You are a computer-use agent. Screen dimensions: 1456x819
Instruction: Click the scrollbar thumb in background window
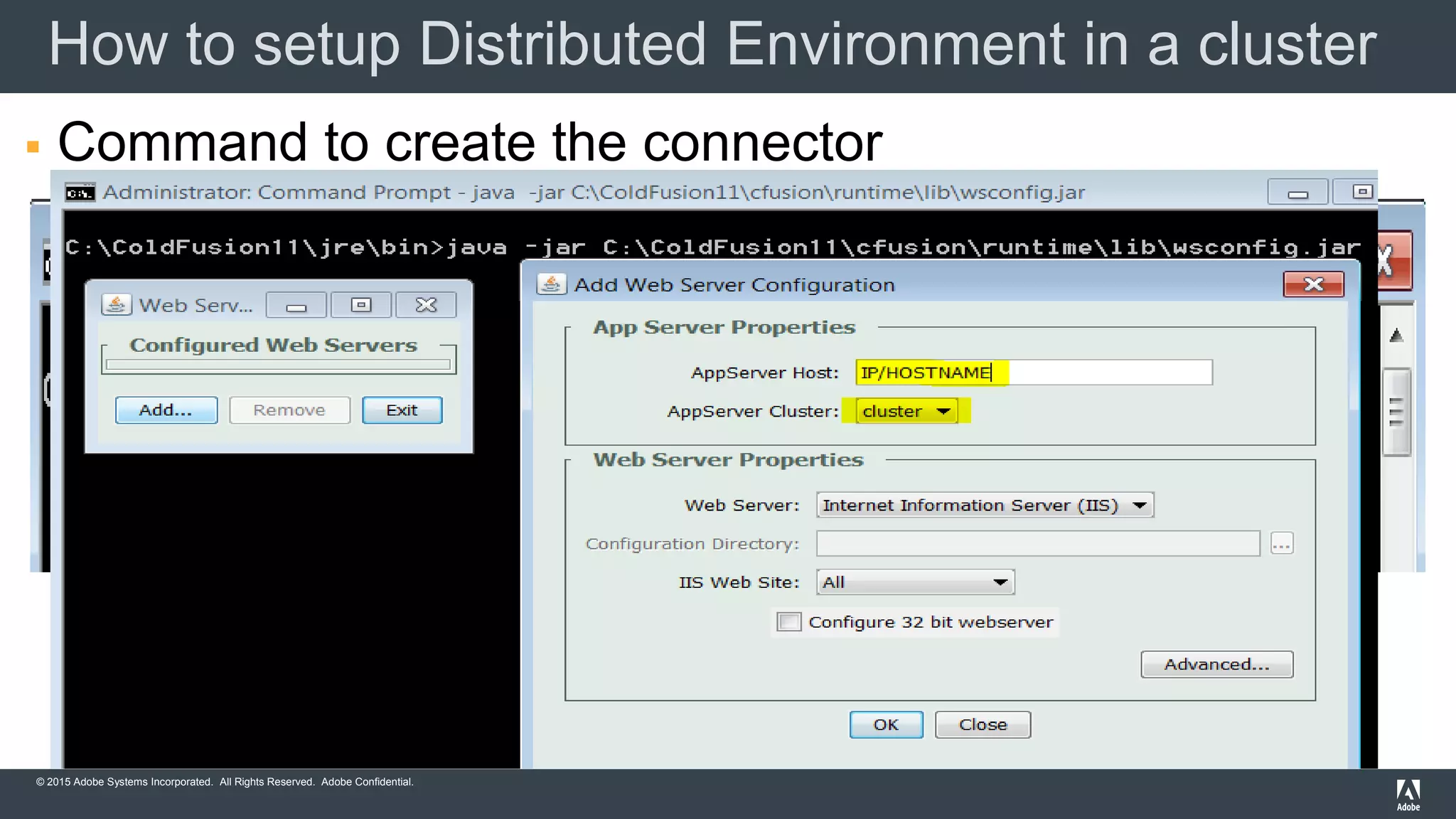pyautogui.click(x=1397, y=412)
